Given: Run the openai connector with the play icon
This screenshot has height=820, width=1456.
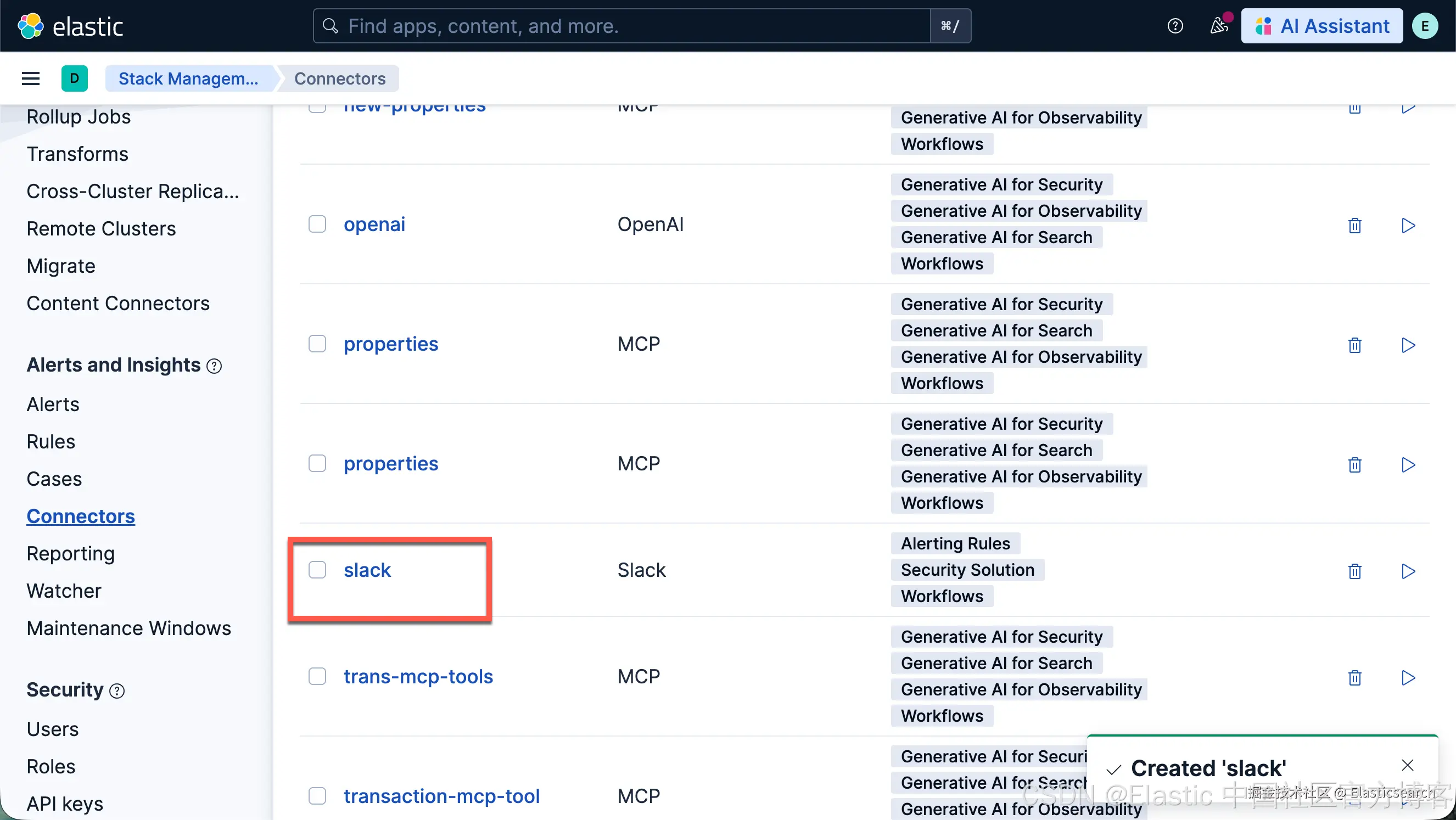Looking at the screenshot, I should 1408,226.
